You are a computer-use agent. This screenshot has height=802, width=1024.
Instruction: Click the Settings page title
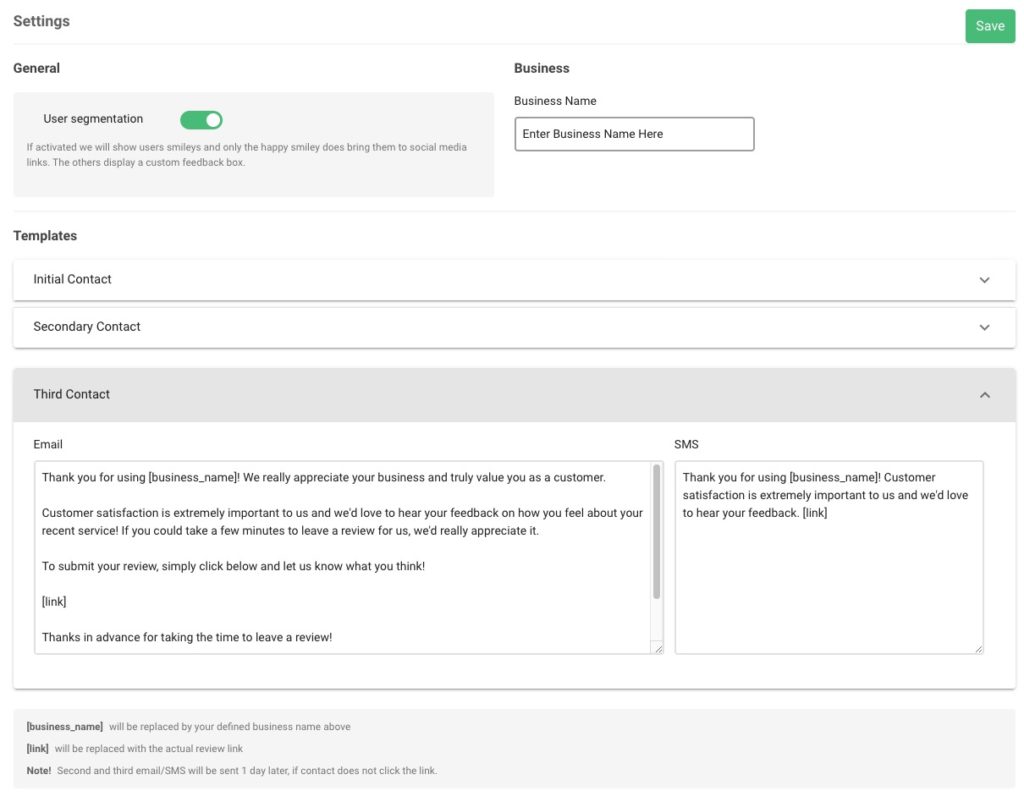coord(41,20)
